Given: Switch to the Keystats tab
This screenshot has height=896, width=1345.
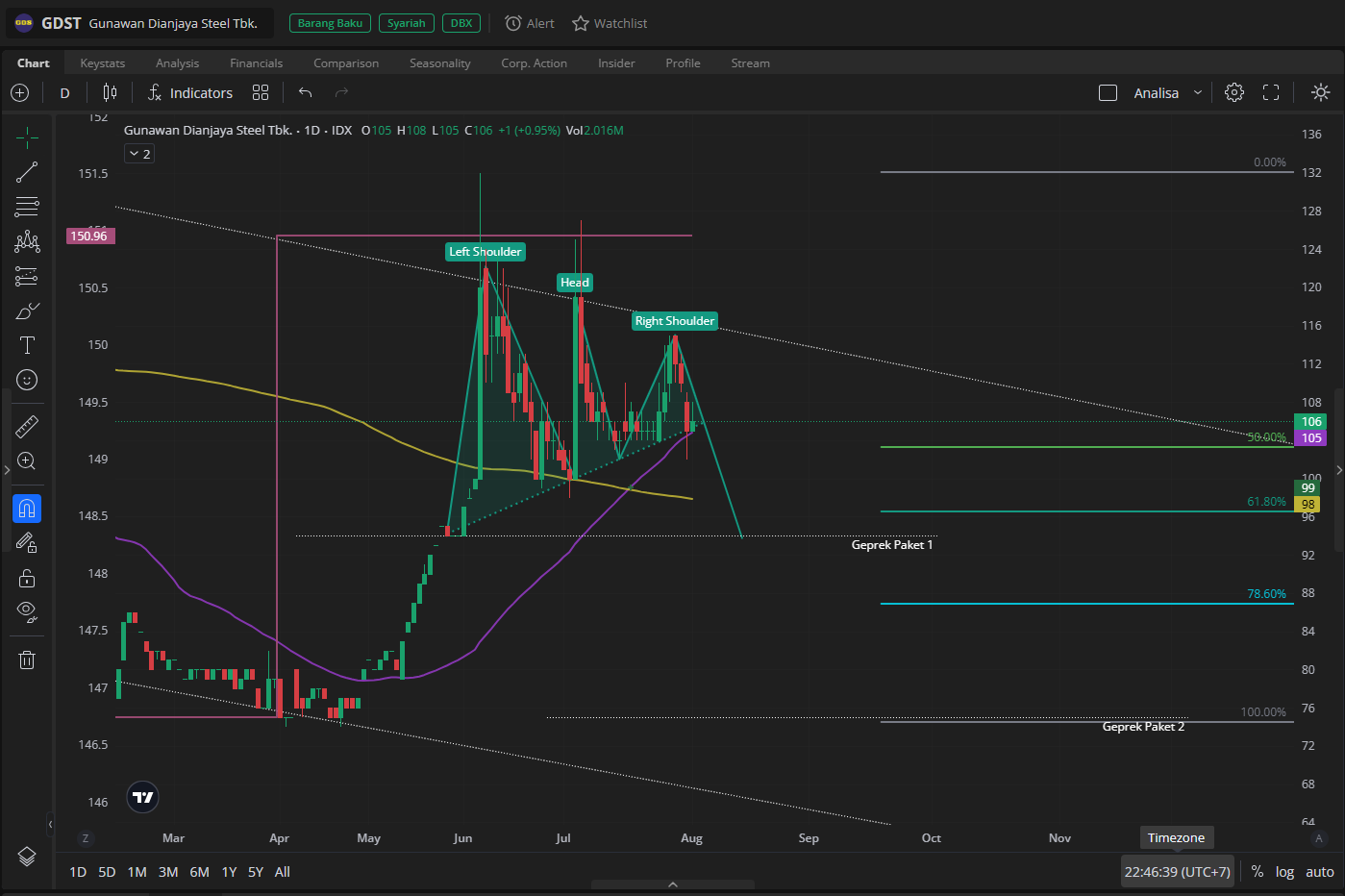Looking at the screenshot, I should click(103, 63).
